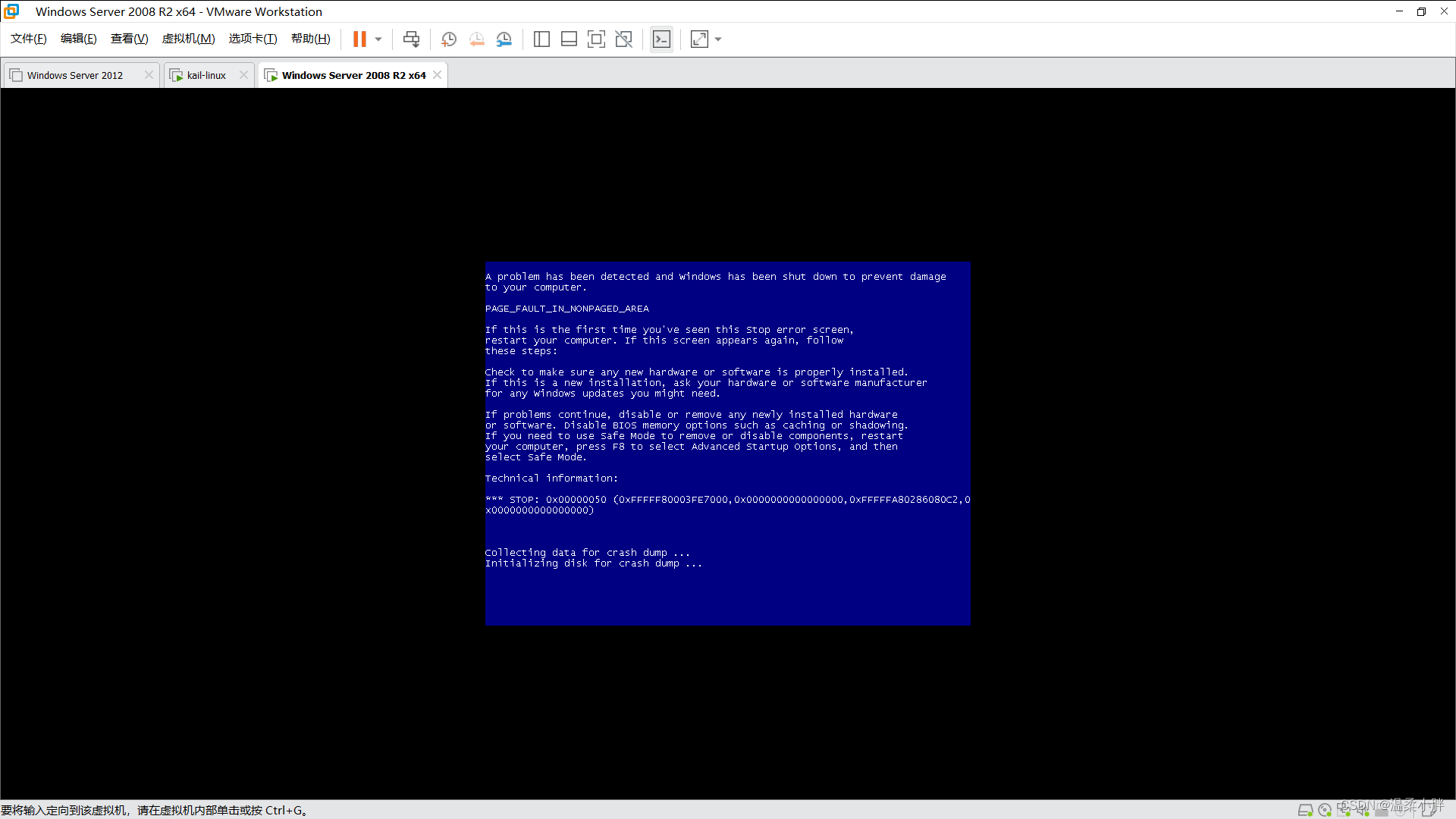Click the VMware Workstation window title text
Image resolution: width=1456 pixels, height=819 pixels.
[x=179, y=11]
